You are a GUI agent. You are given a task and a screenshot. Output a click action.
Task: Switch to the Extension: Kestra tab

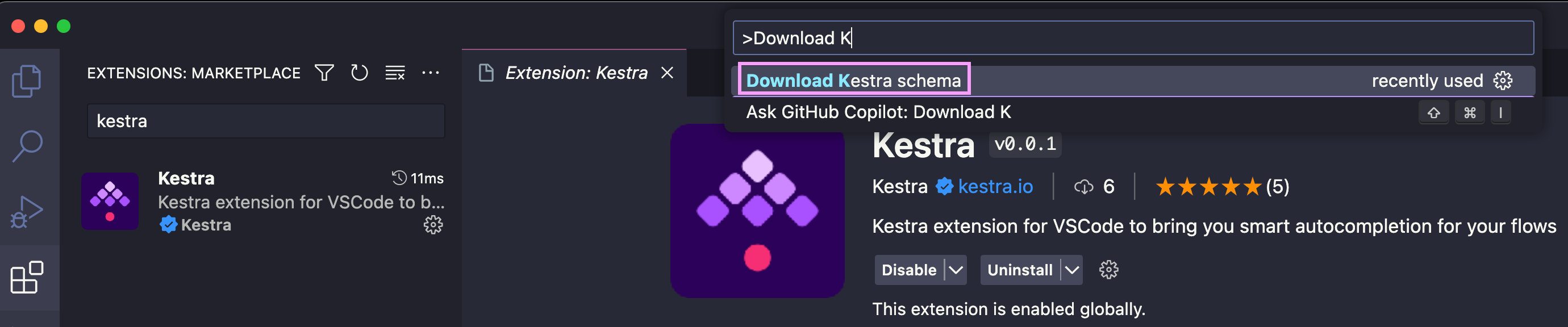tap(576, 72)
